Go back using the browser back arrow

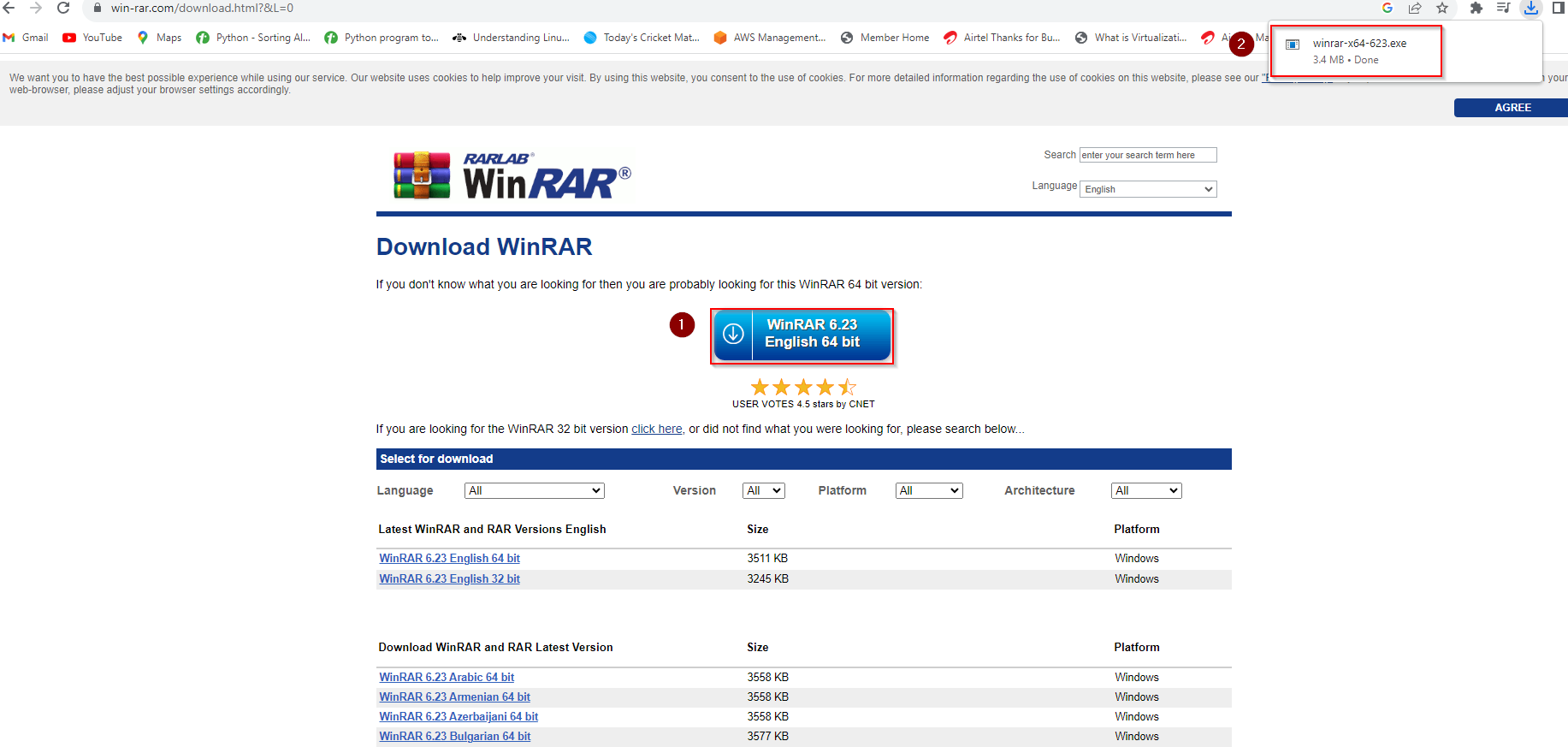[x=9, y=8]
